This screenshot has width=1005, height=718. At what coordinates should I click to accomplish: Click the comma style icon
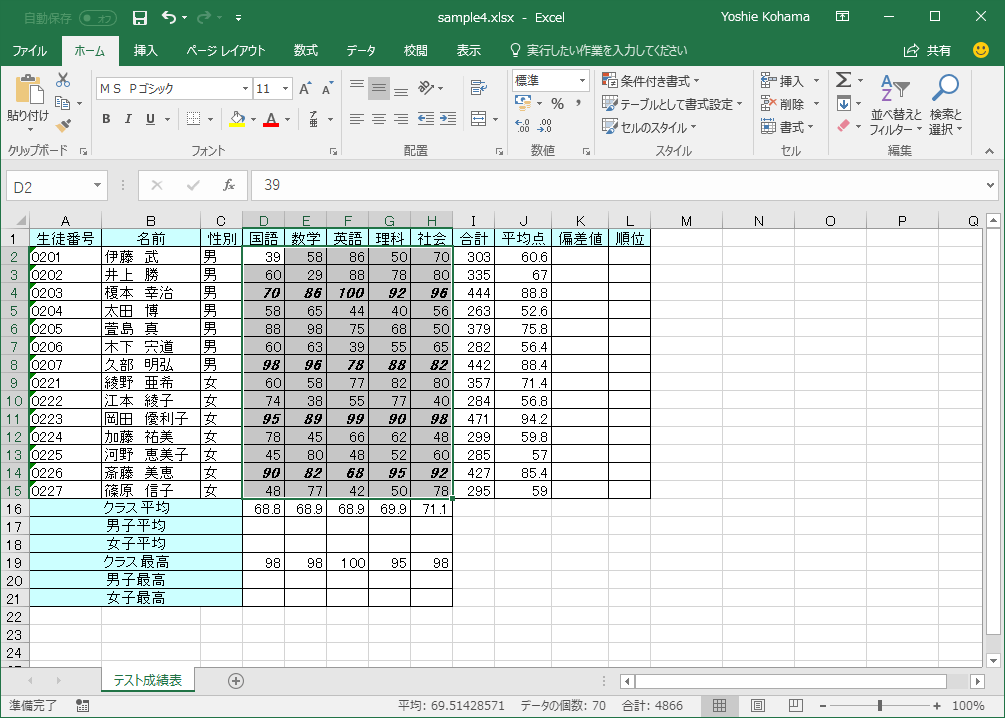[x=579, y=104]
